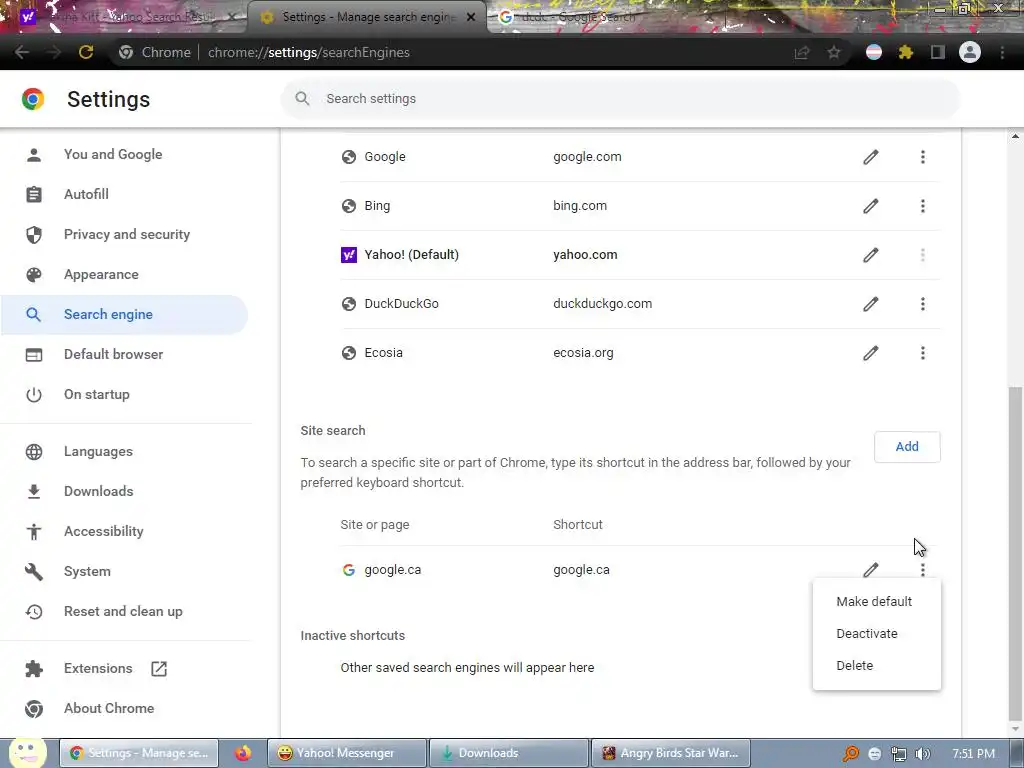1024x768 pixels.
Task: Click the external-link icon beside Extensions
Action: (159, 669)
